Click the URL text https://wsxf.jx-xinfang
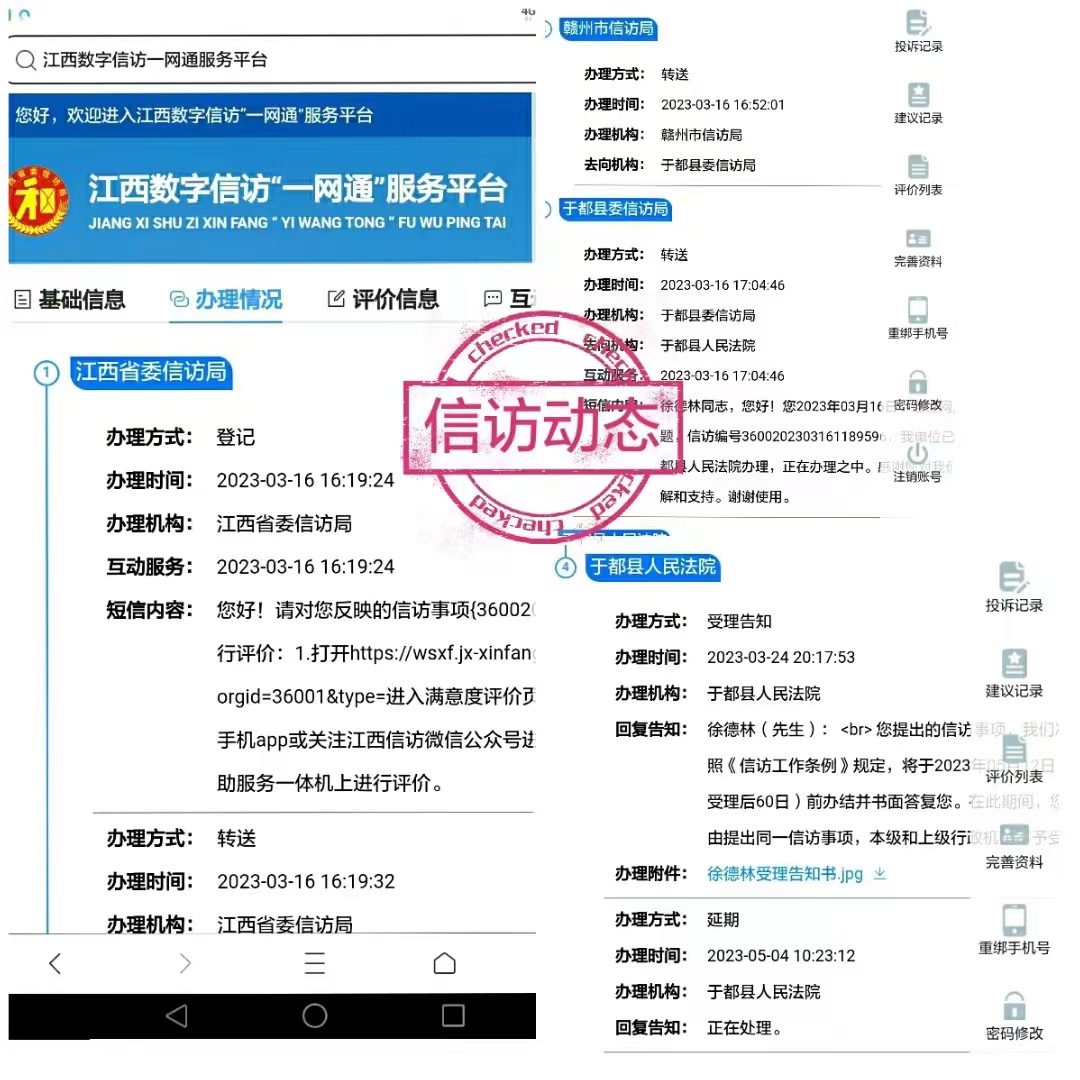1080x1080 pixels. tap(441, 653)
